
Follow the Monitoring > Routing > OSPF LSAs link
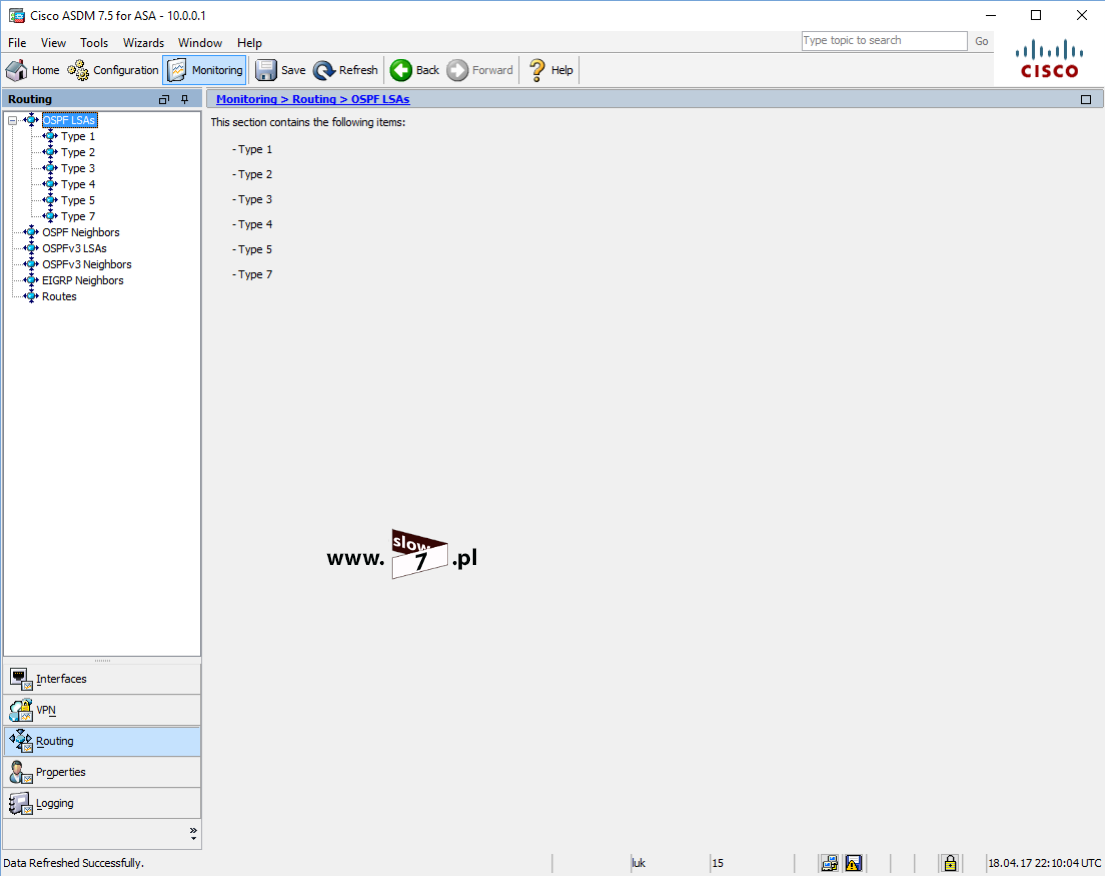point(313,99)
